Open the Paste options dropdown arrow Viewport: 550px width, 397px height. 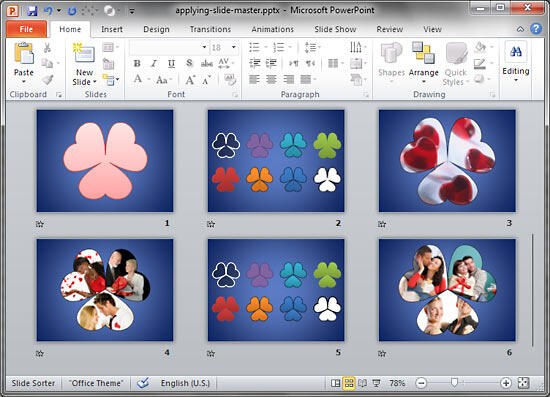24,82
